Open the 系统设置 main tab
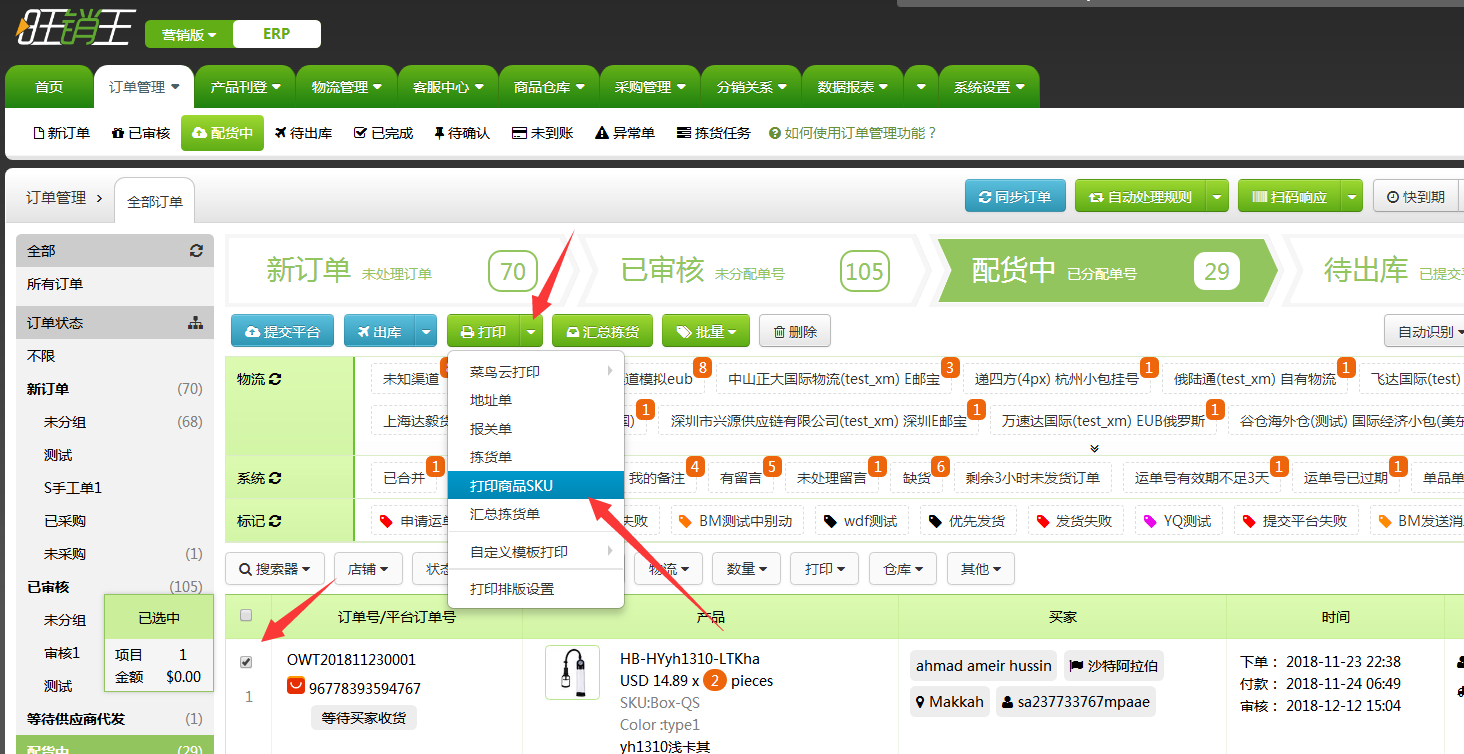The width and height of the screenshot is (1464, 754). point(989,87)
